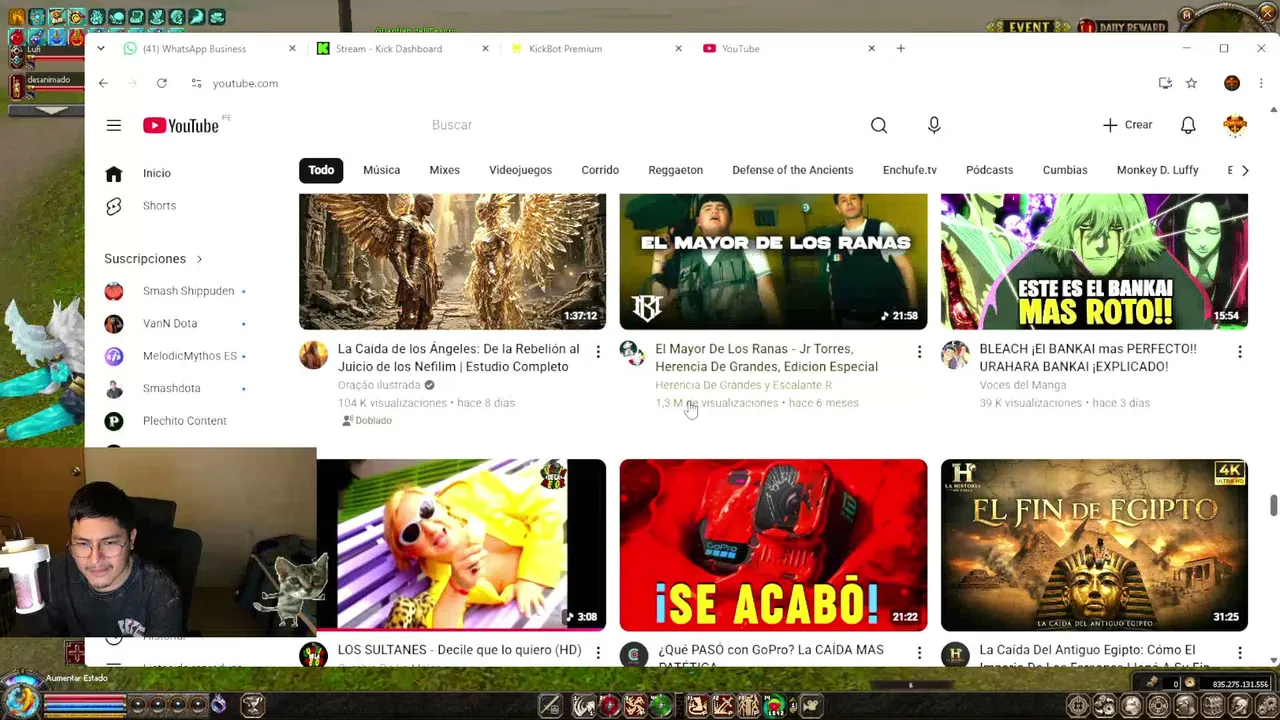Open Inicio in the sidebar
The width and height of the screenshot is (1280, 720).
click(157, 173)
